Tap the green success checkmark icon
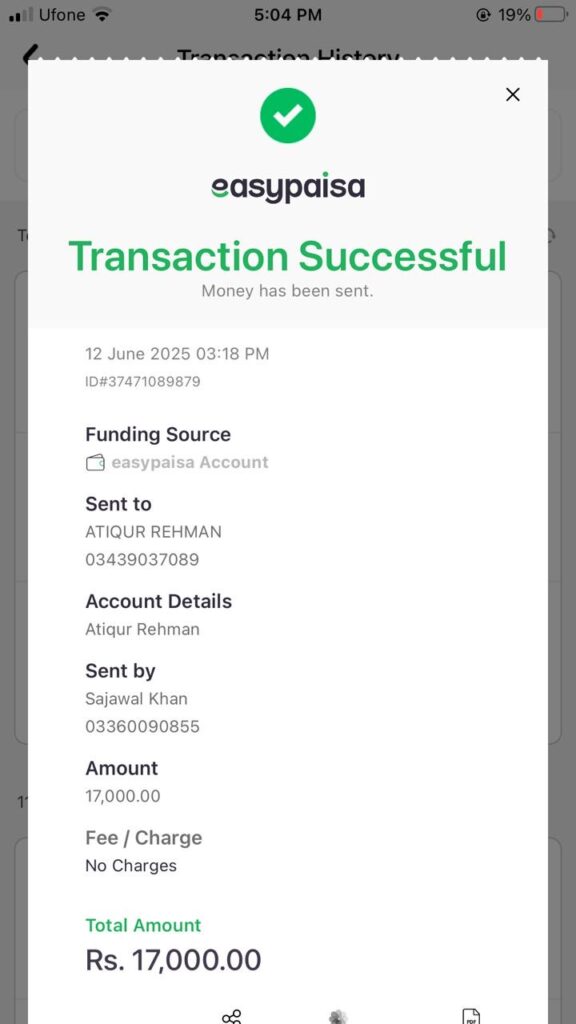Screen dimensions: 576x1024 pyautogui.click(x=288, y=116)
